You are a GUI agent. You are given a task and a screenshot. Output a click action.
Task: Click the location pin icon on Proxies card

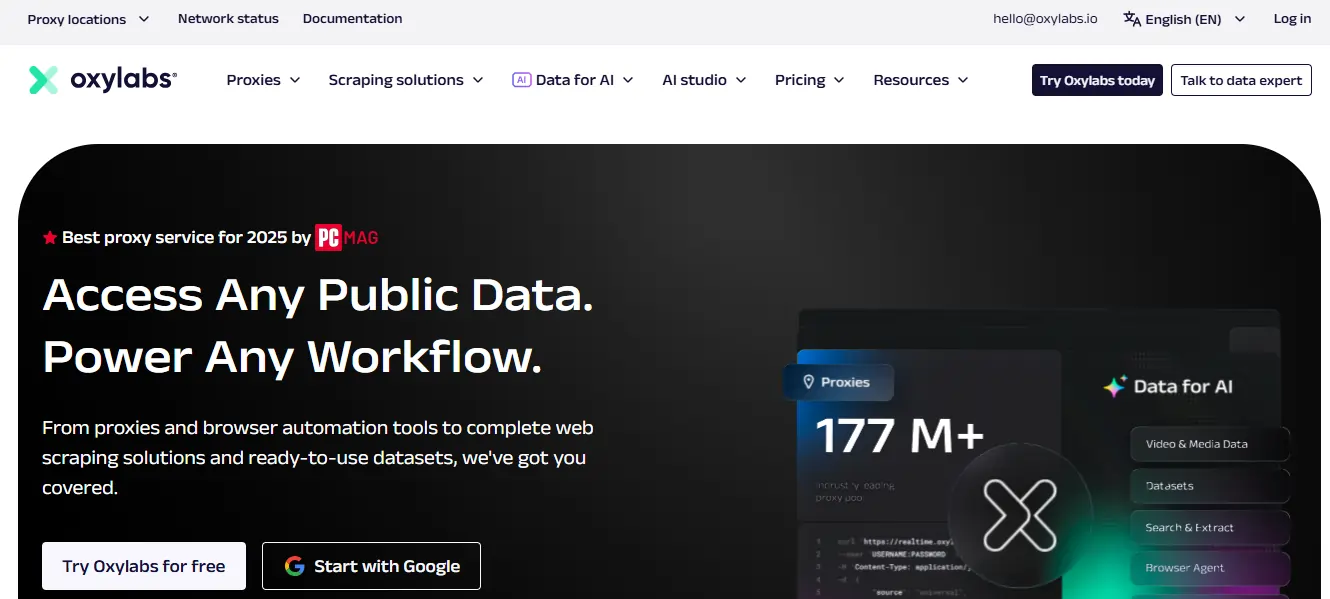[808, 382]
